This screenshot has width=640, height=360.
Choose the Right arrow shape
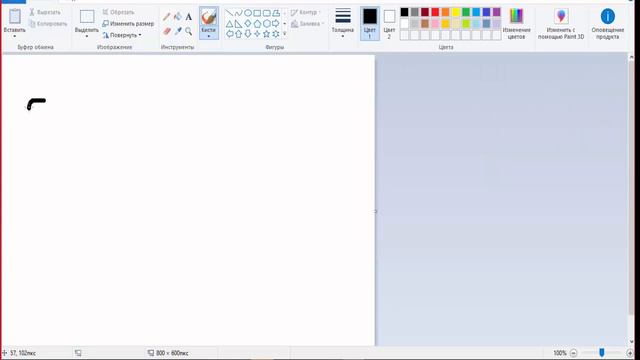click(x=276, y=24)
